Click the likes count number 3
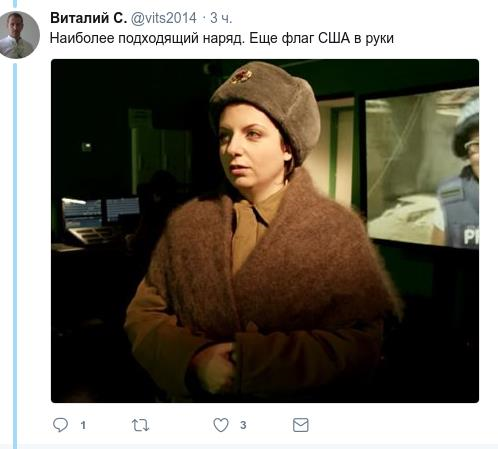Screen dimensions: 498x449 (x=243, y=425)
